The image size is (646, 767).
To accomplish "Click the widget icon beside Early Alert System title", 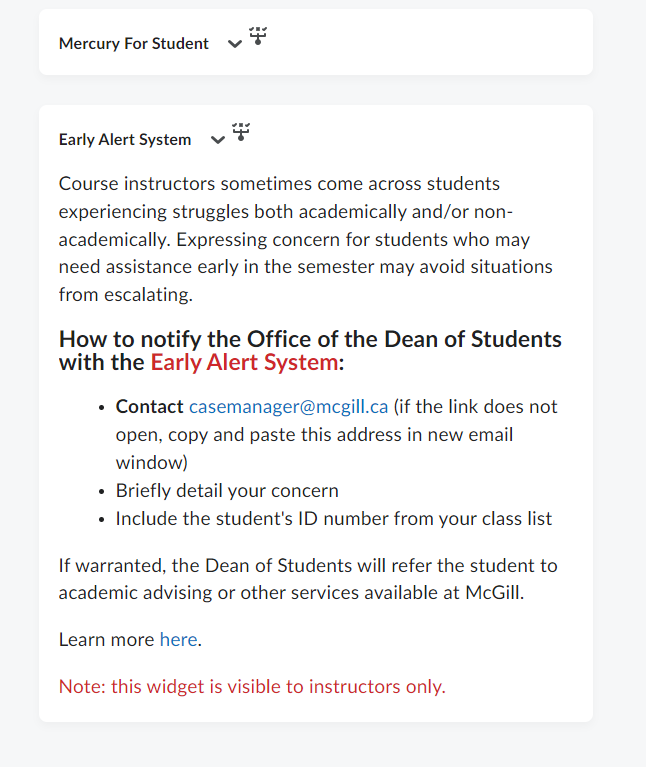I will (x=241, y=132).
